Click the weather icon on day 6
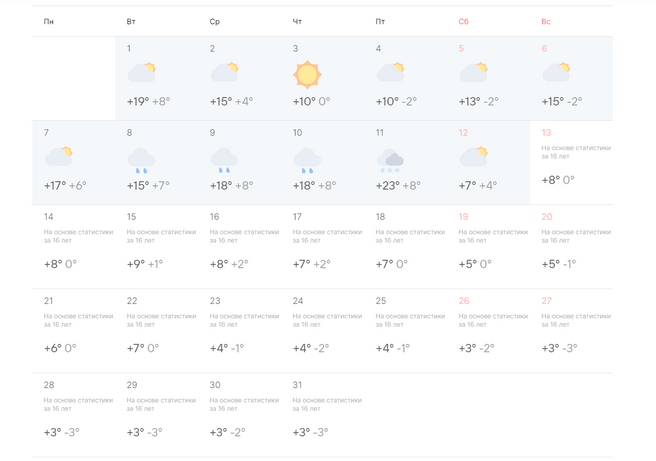Image resolution: width=656 pixels, height=461 pixels. (556, 73)
